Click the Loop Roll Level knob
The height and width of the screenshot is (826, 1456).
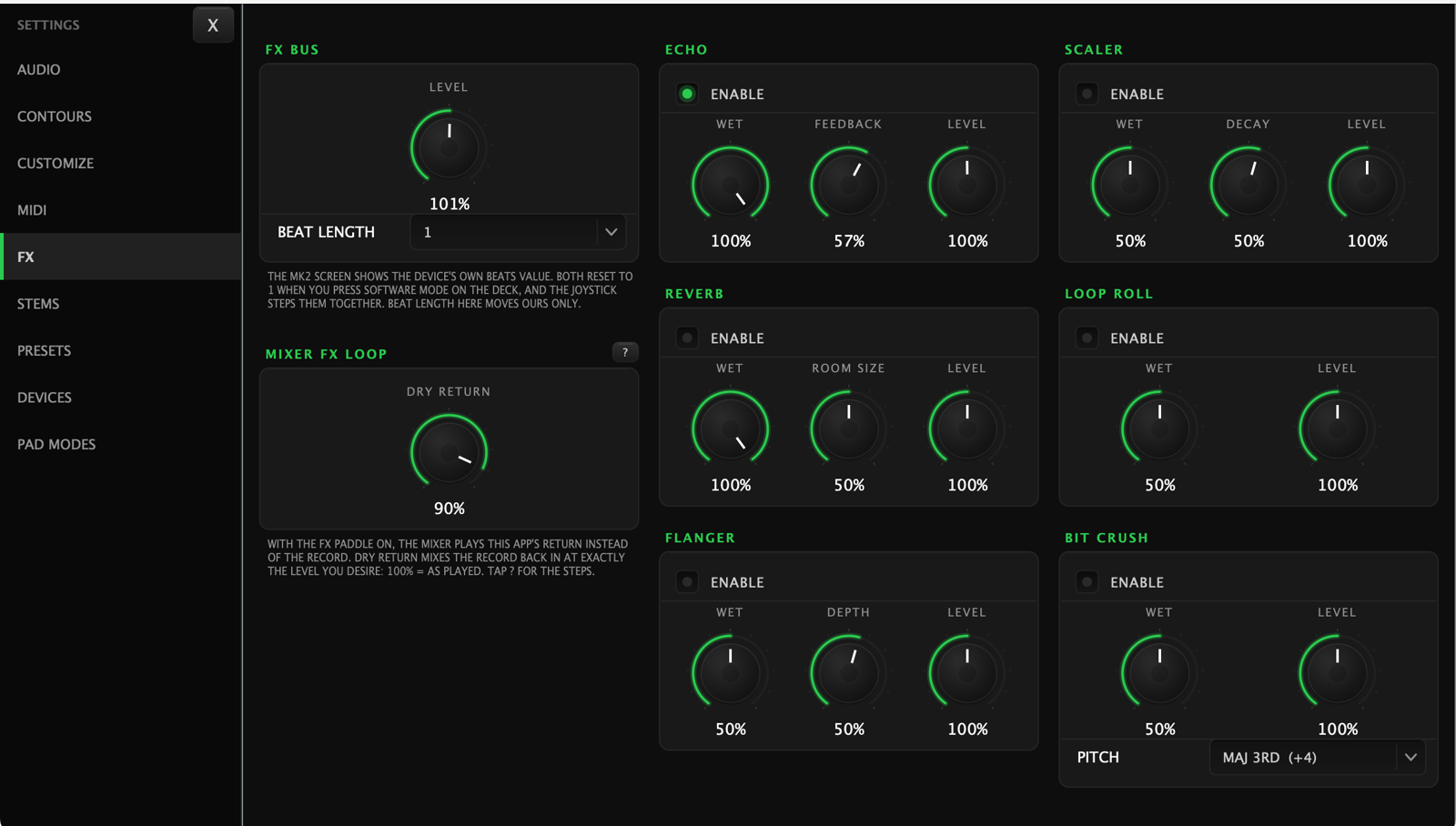pos(1337,428)
